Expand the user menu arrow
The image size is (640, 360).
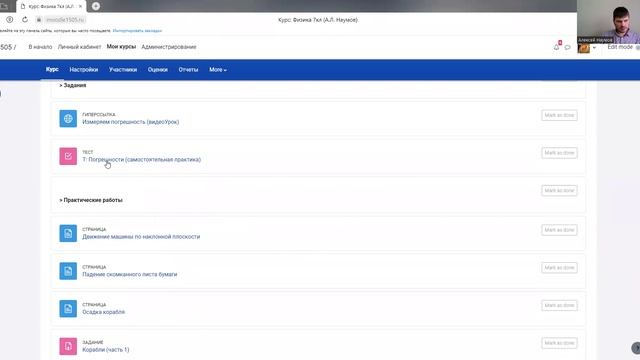[x=594, y=48]
